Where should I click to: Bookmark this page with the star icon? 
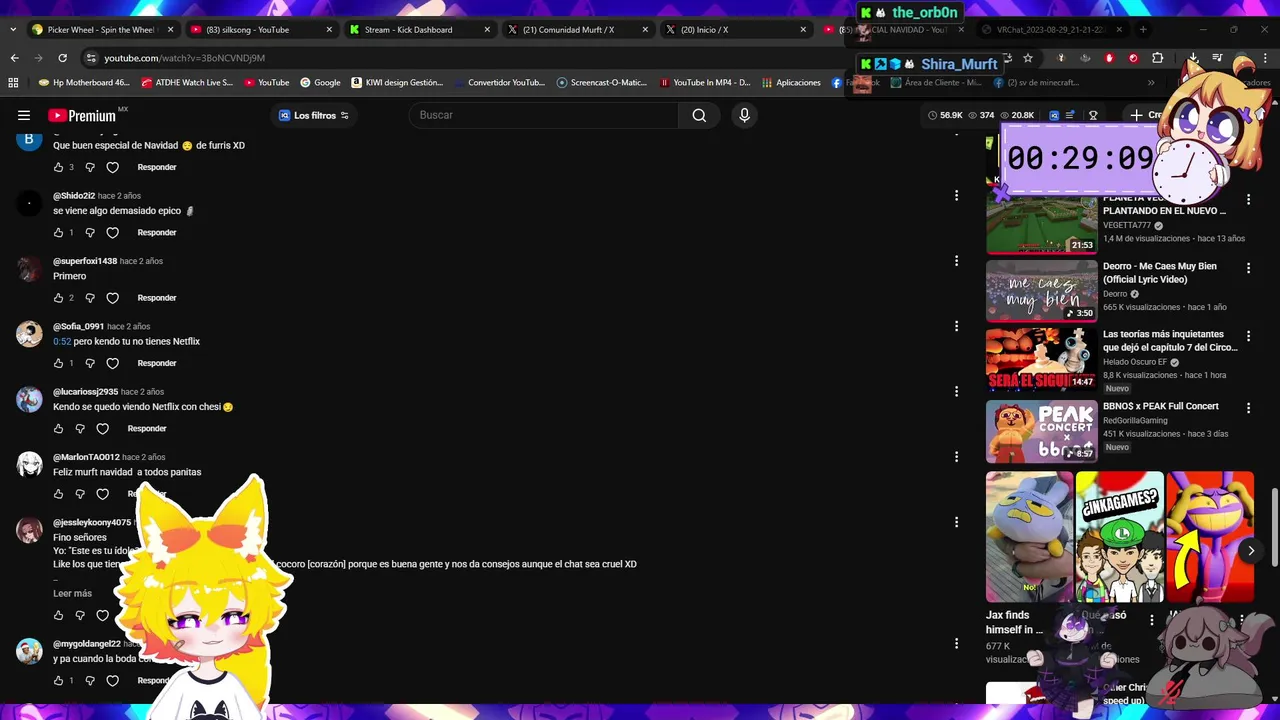click(1028, 58)
